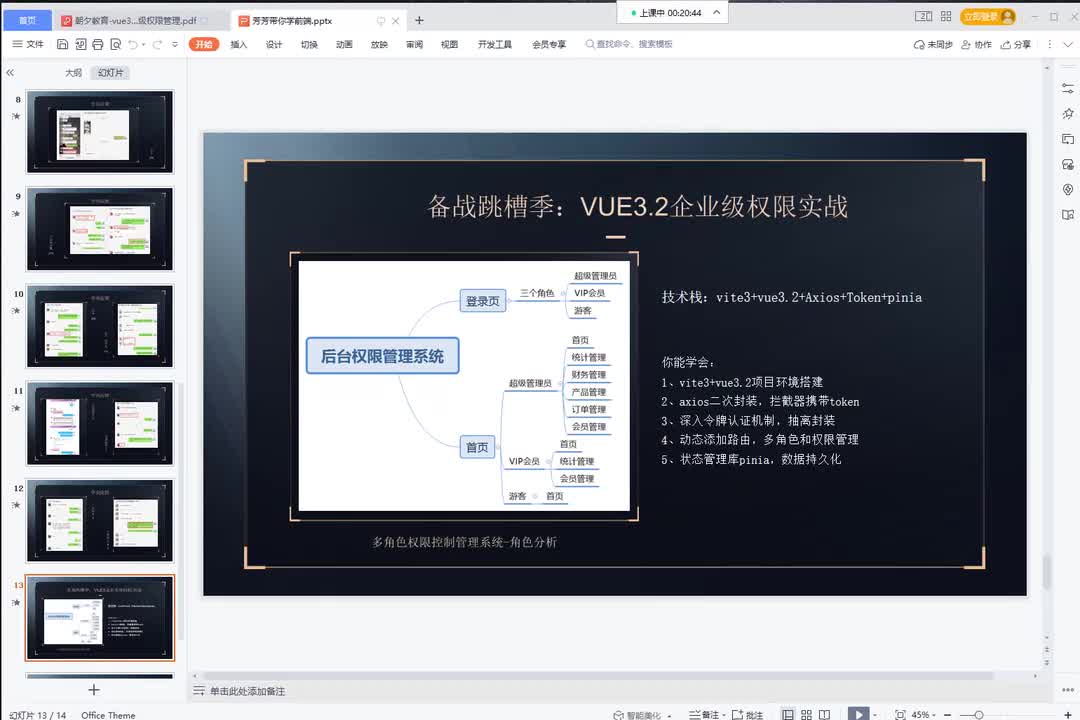The width and height of the screenshot is (1080, 720).
Task: Select the 会员专享 ribbon tab
Action: coord(549,44)
